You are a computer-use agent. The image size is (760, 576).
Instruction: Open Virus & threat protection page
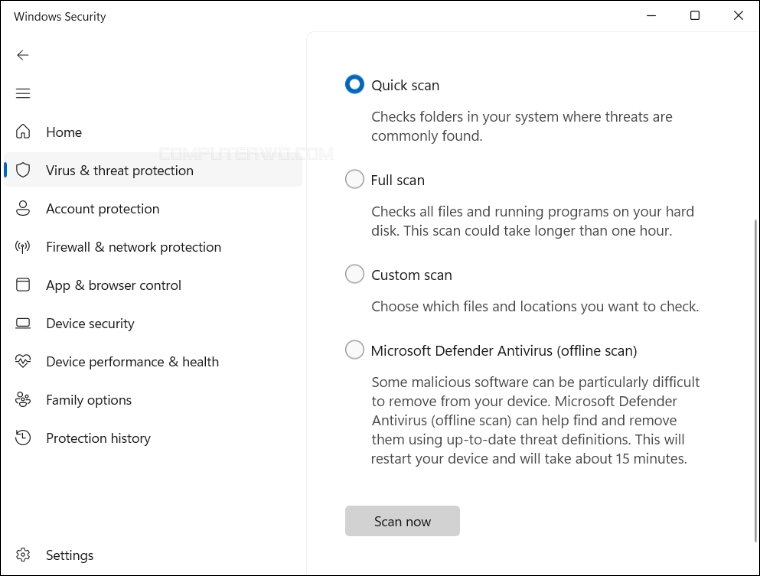[x=153, y=170]
